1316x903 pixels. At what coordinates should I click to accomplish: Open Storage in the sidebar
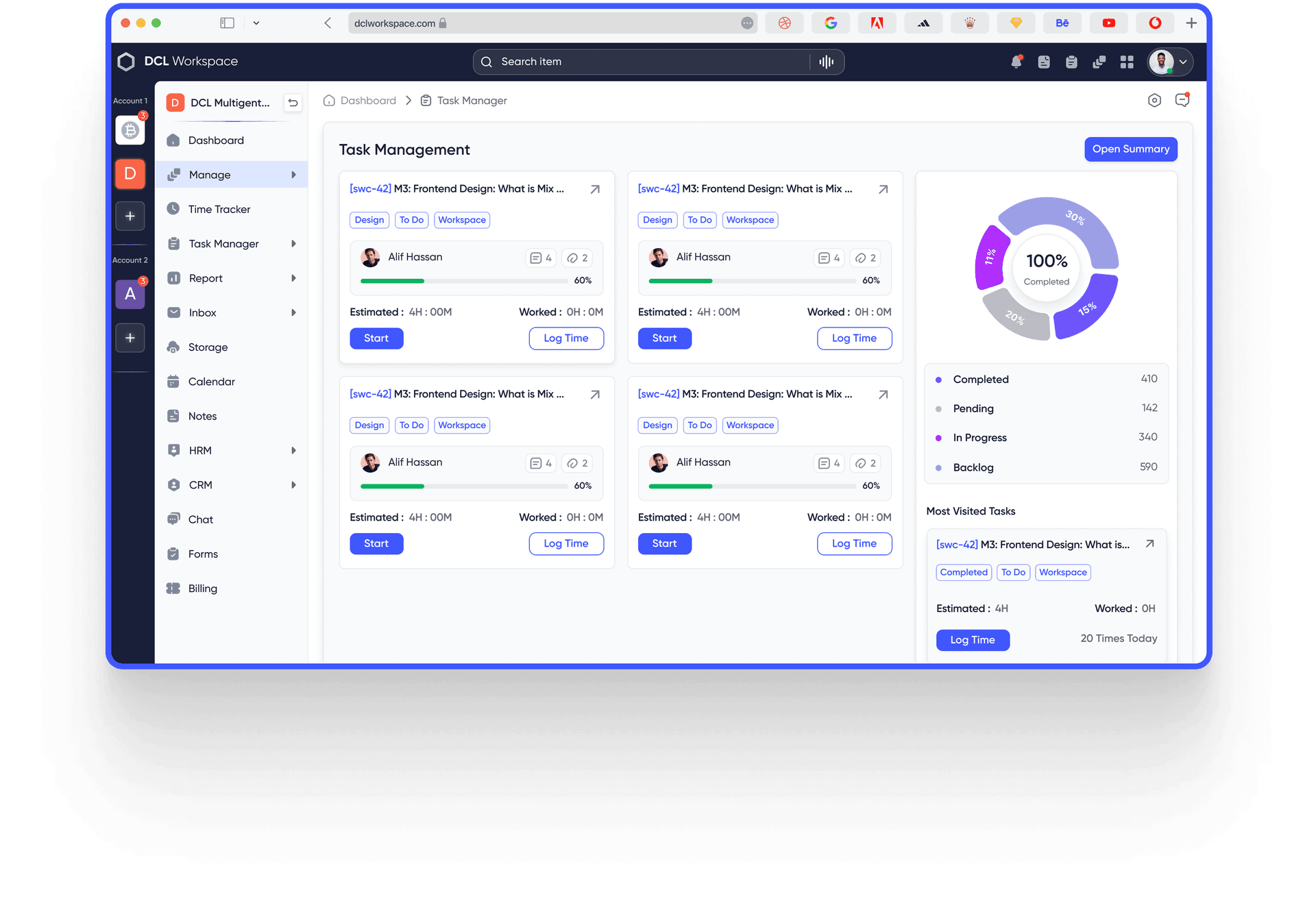click(232, 347)
